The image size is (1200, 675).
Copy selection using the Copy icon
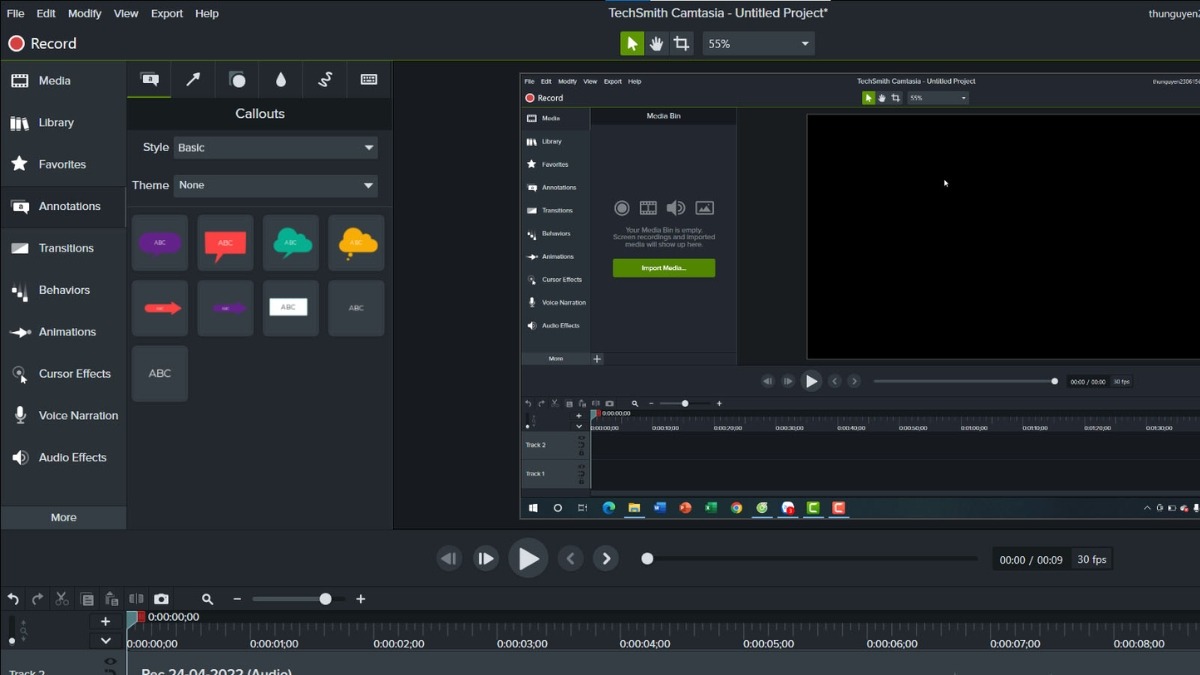(x=87, y=599)
